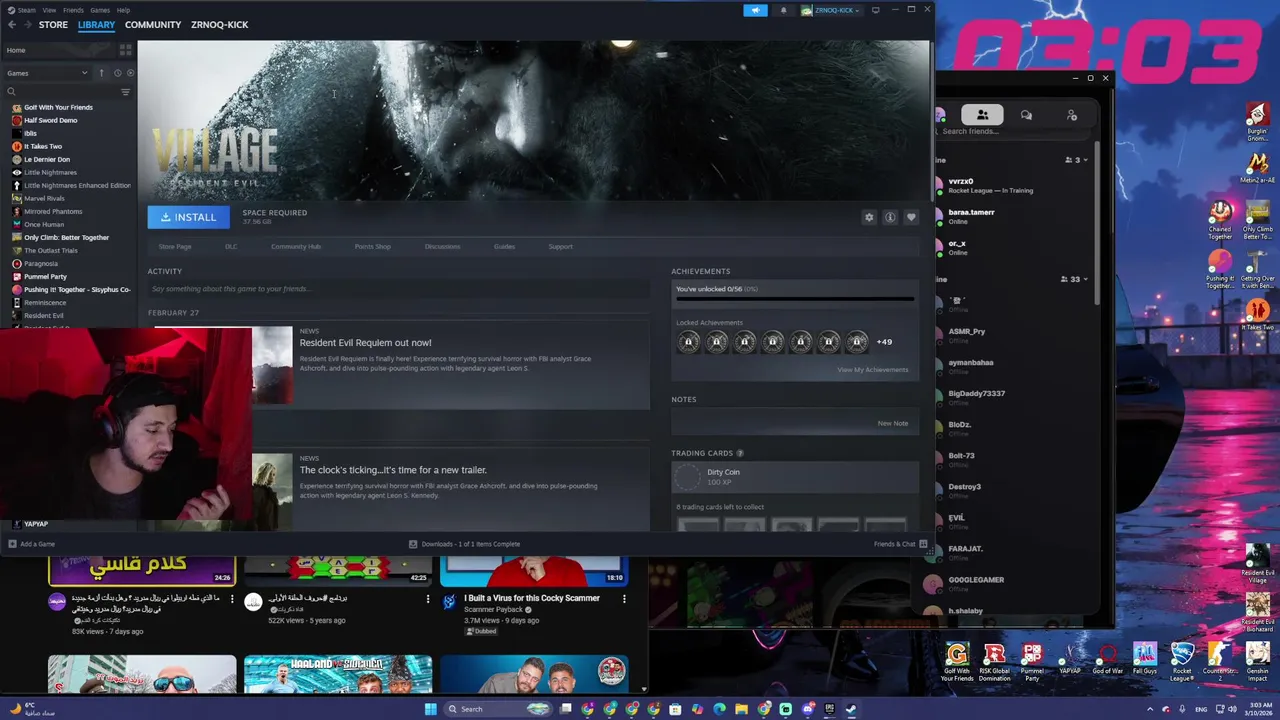Viewport: 1280px width, 720px height.
Task: Click the activity comment input field
Action: [x=399, y=289]
